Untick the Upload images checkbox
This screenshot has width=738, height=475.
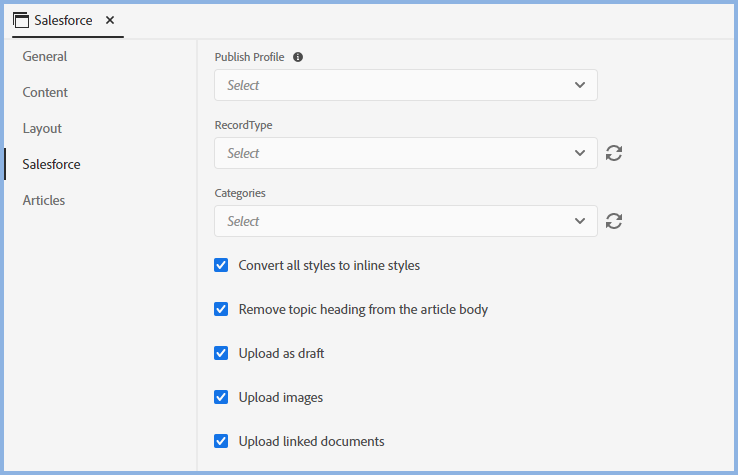(222, 397)
